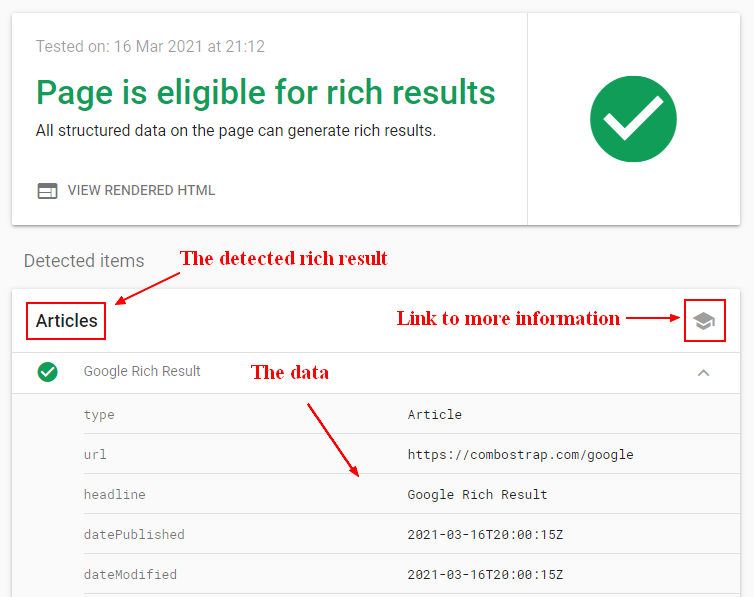The image size is (754, 597).
Task: Open the VIEW RENDERED HTML text button
Action: 141,191
